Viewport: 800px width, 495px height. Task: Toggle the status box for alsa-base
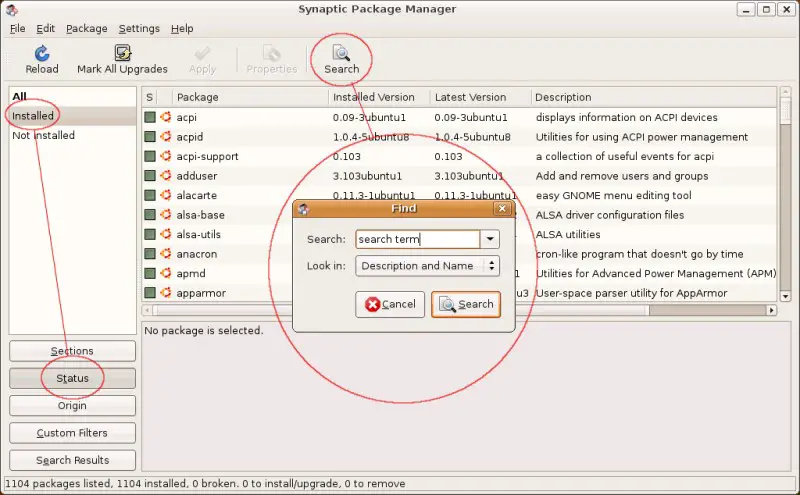pyautogui.click(x=149, y=215)
